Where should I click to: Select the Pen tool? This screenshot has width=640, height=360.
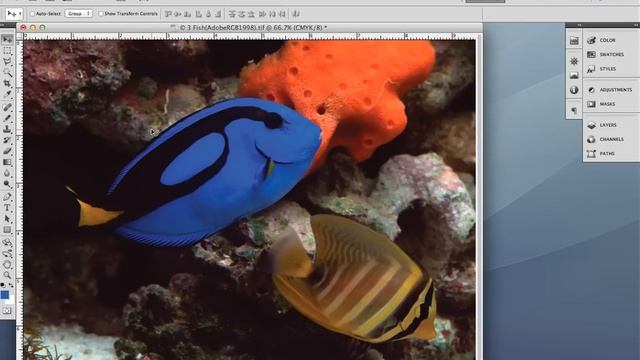point(7,197)
